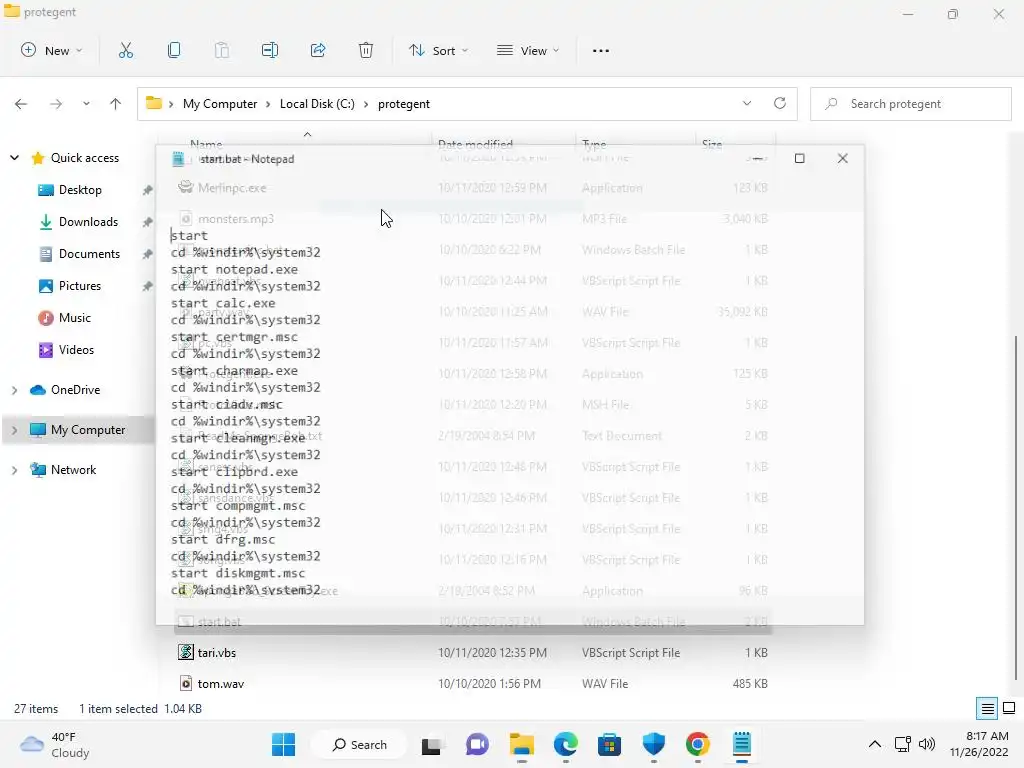1024x768 pixels.
Task: Open Task View from taskbar
Action: click(432, 744)
